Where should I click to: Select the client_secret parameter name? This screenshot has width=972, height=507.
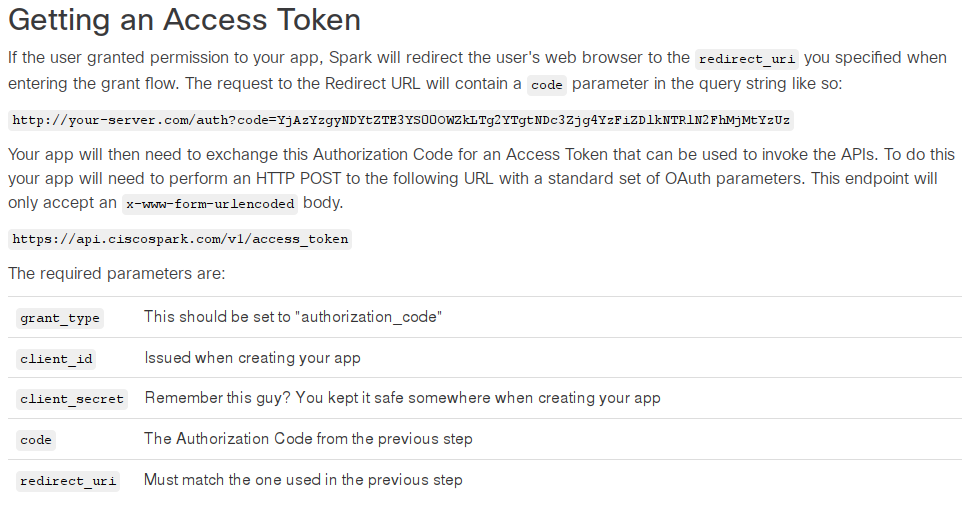[x=72, y=399]
